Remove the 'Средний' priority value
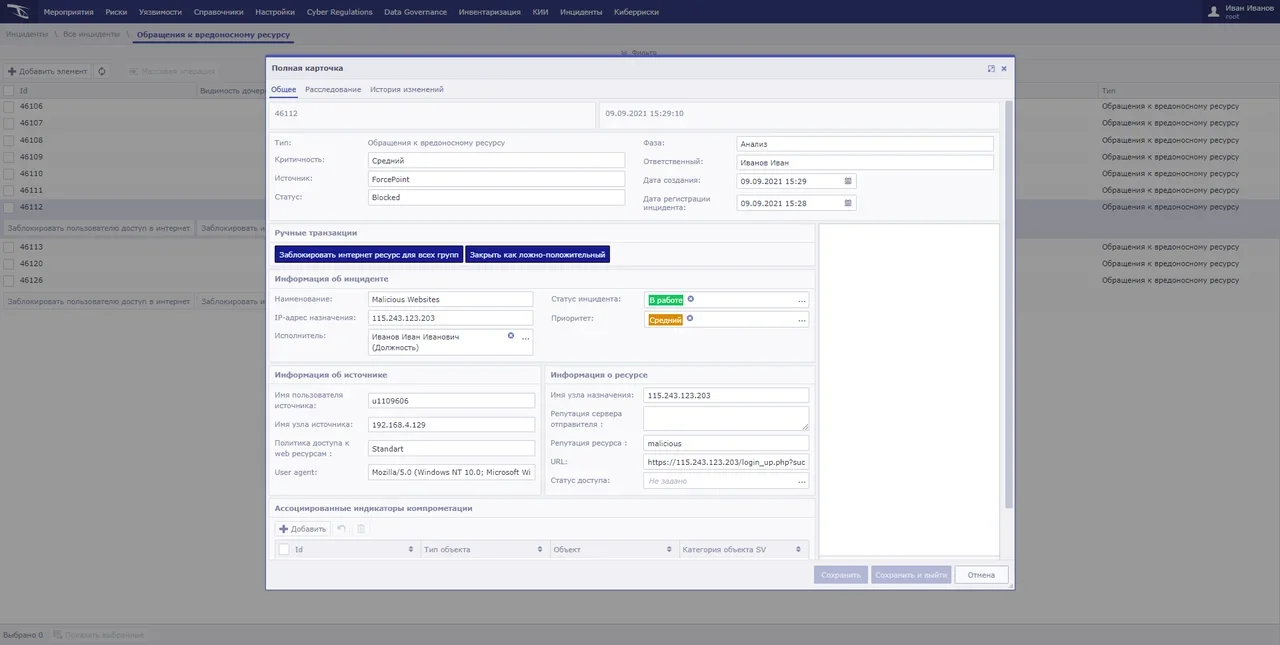Screen dimensions: 1280x645 690,319
